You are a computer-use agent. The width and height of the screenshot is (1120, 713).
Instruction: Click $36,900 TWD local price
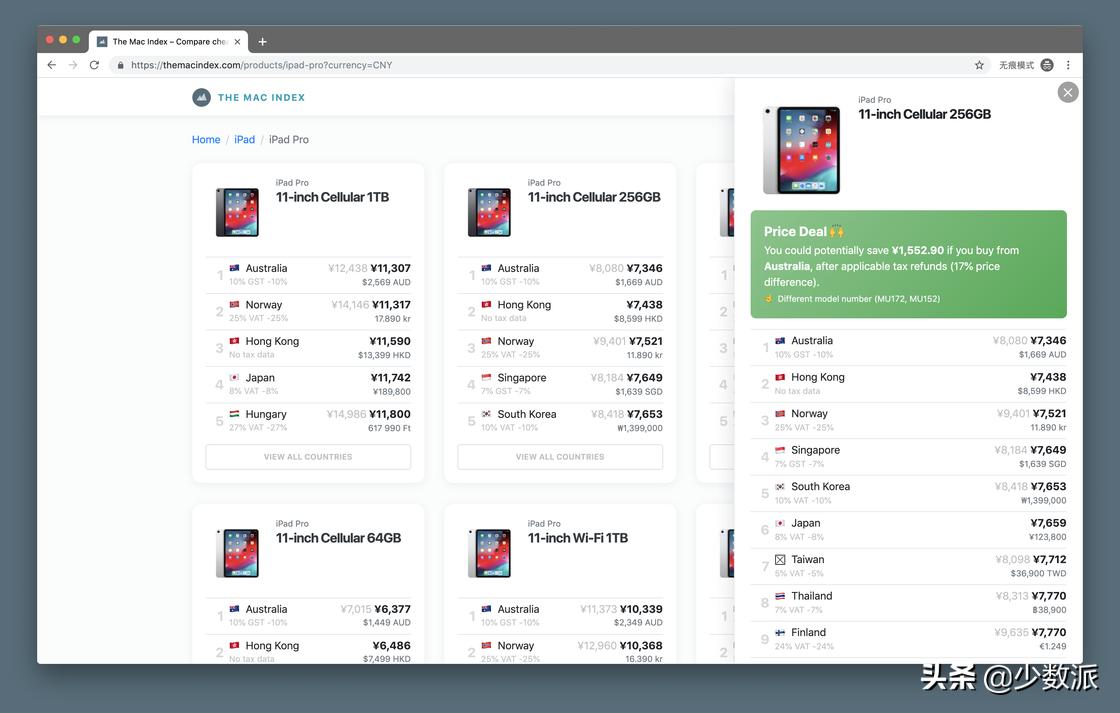[x=1039, y=574]
